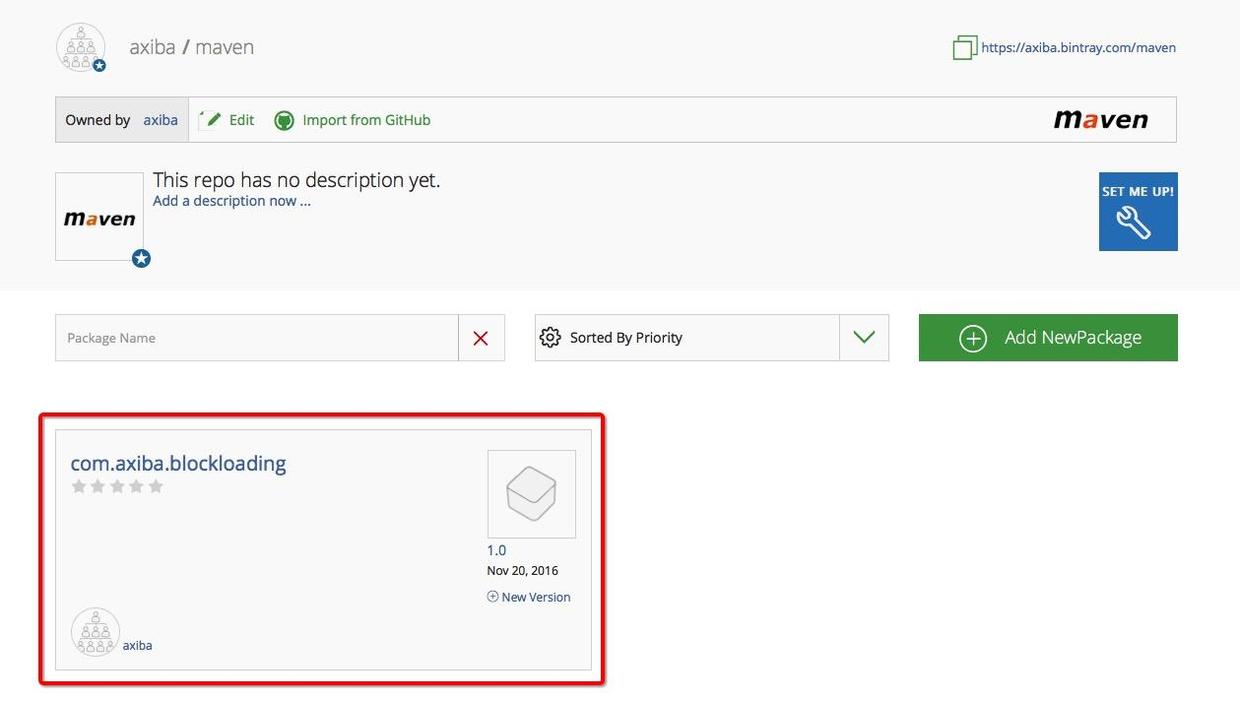
Task: Open the com.axiba.blockloading package
Action: 178,463
